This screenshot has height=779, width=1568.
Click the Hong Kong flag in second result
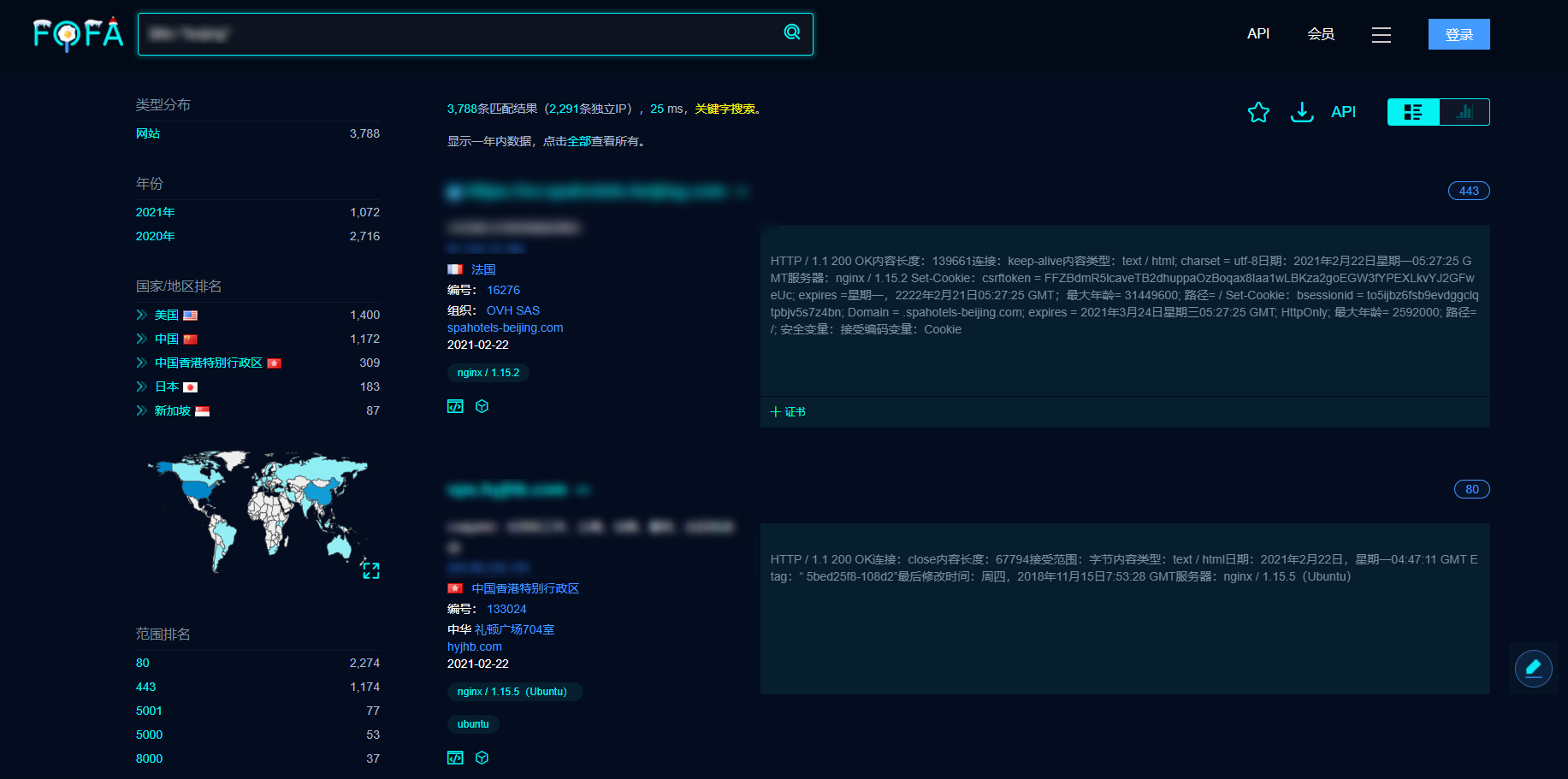pos(455,588)
